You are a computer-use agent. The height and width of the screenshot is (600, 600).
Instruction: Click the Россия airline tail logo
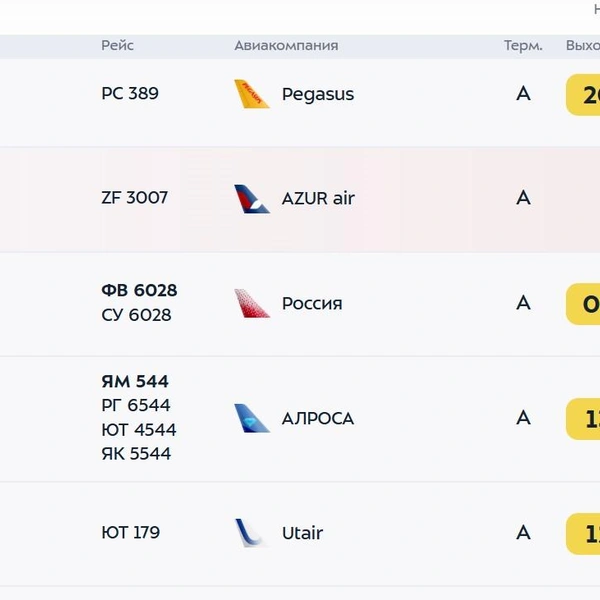(252, 303)
